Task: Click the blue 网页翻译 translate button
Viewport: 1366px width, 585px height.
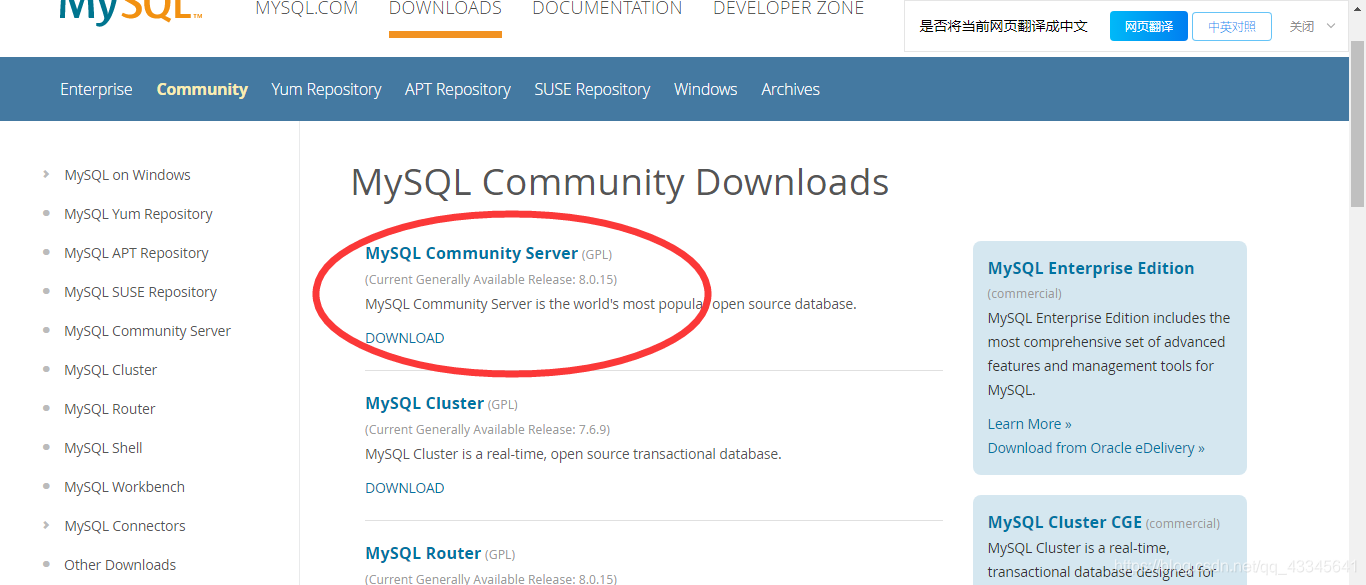Action: pos(1148,27)
